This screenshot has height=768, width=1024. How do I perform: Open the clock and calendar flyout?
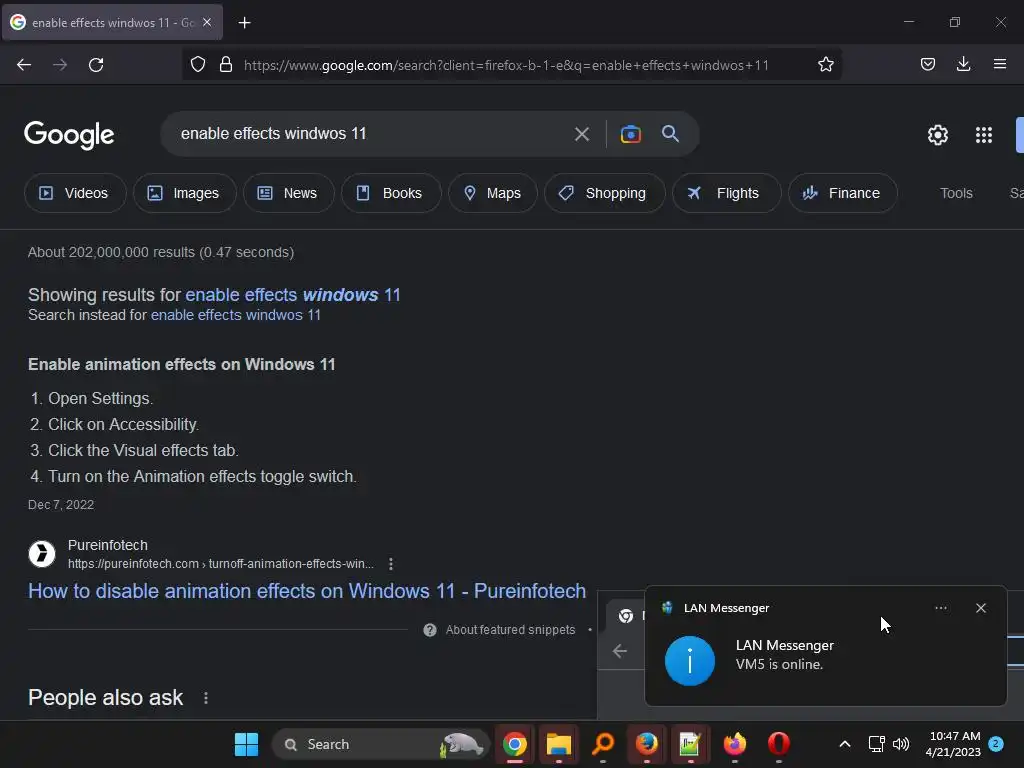[953, 744]
